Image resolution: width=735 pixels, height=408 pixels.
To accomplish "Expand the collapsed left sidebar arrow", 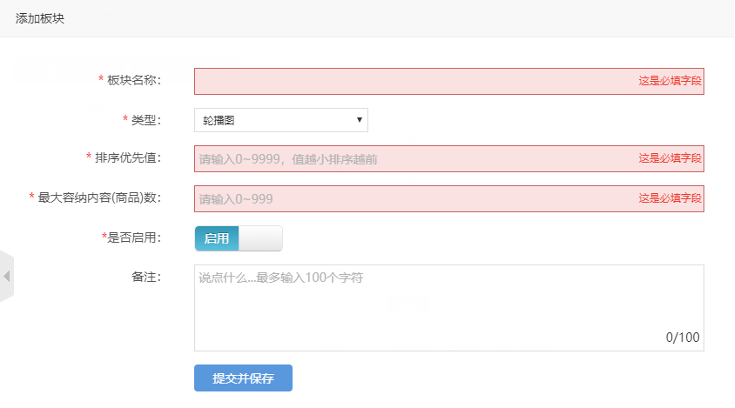I will [7, 276].
